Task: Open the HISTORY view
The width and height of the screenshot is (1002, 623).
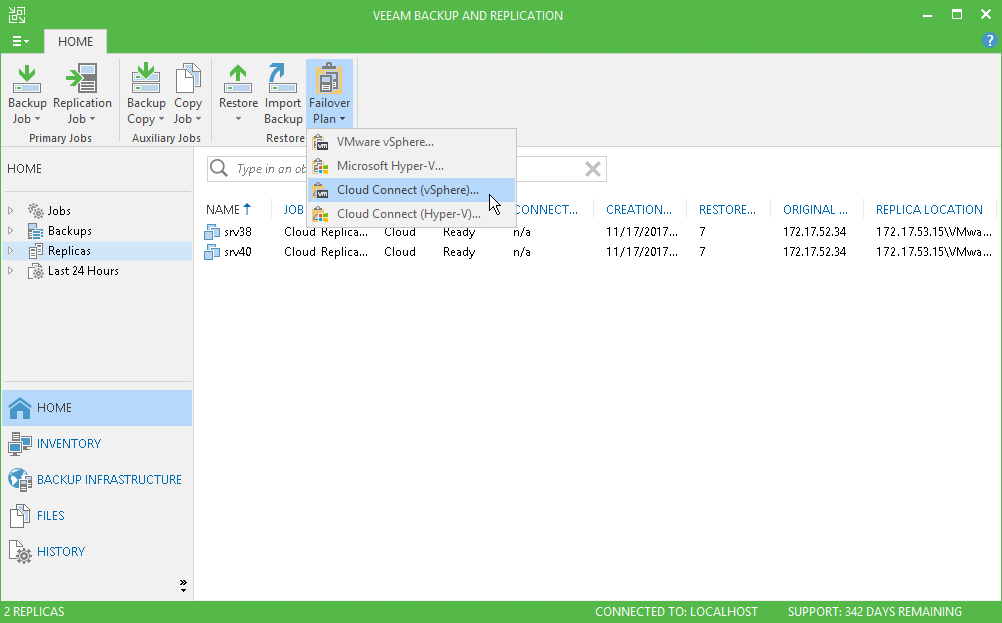Action: (x=97, y=552)
